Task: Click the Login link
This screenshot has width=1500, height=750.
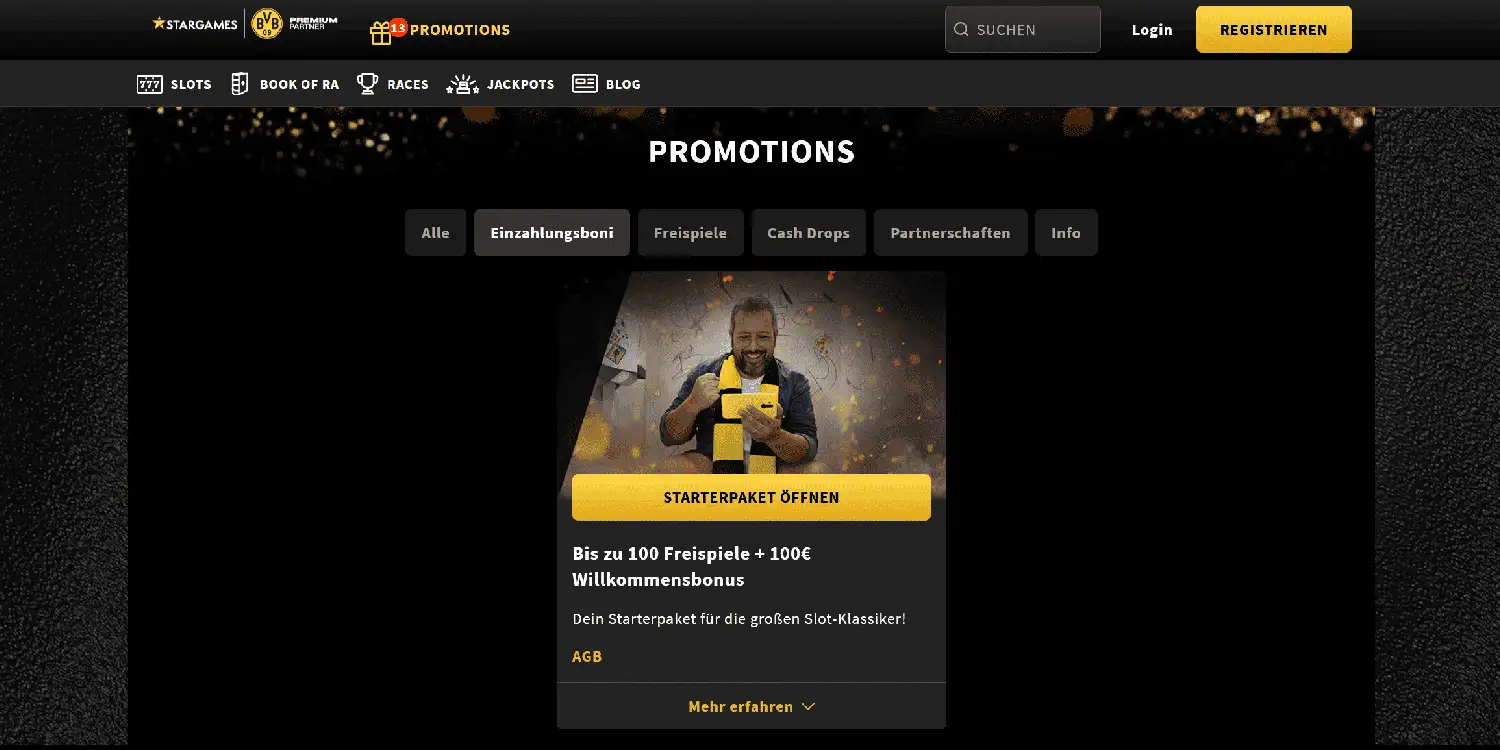Action: (x=1152, y=30)
